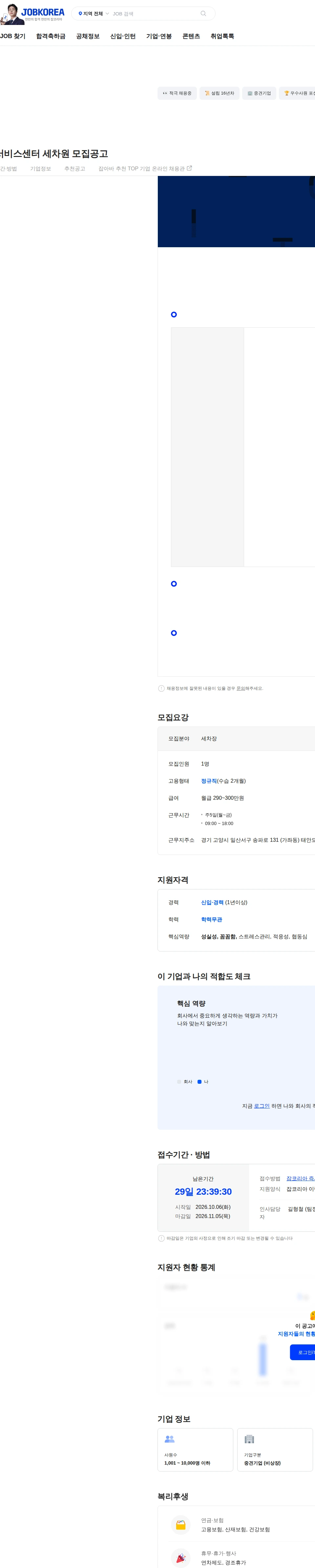Viewport: 315px width, 1568px height.
Task: Open the 공채정보 menu
Action: tap(88, 36)
